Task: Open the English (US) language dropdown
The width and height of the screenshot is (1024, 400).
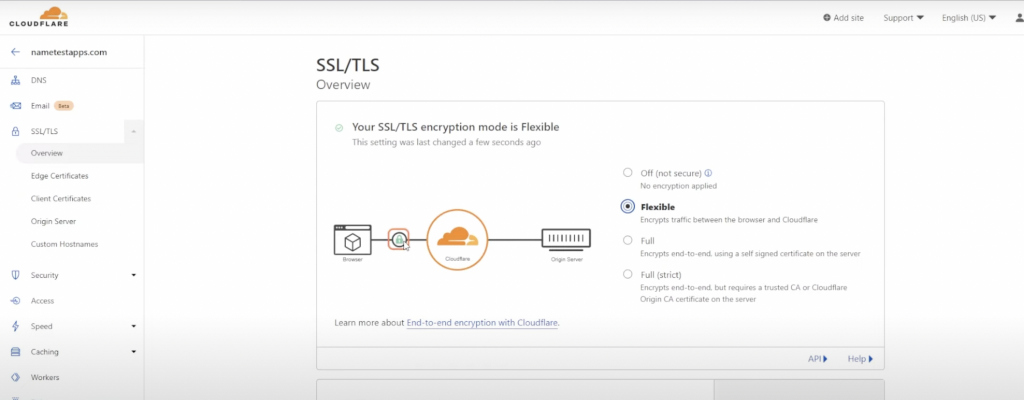Action: [968, 18]
